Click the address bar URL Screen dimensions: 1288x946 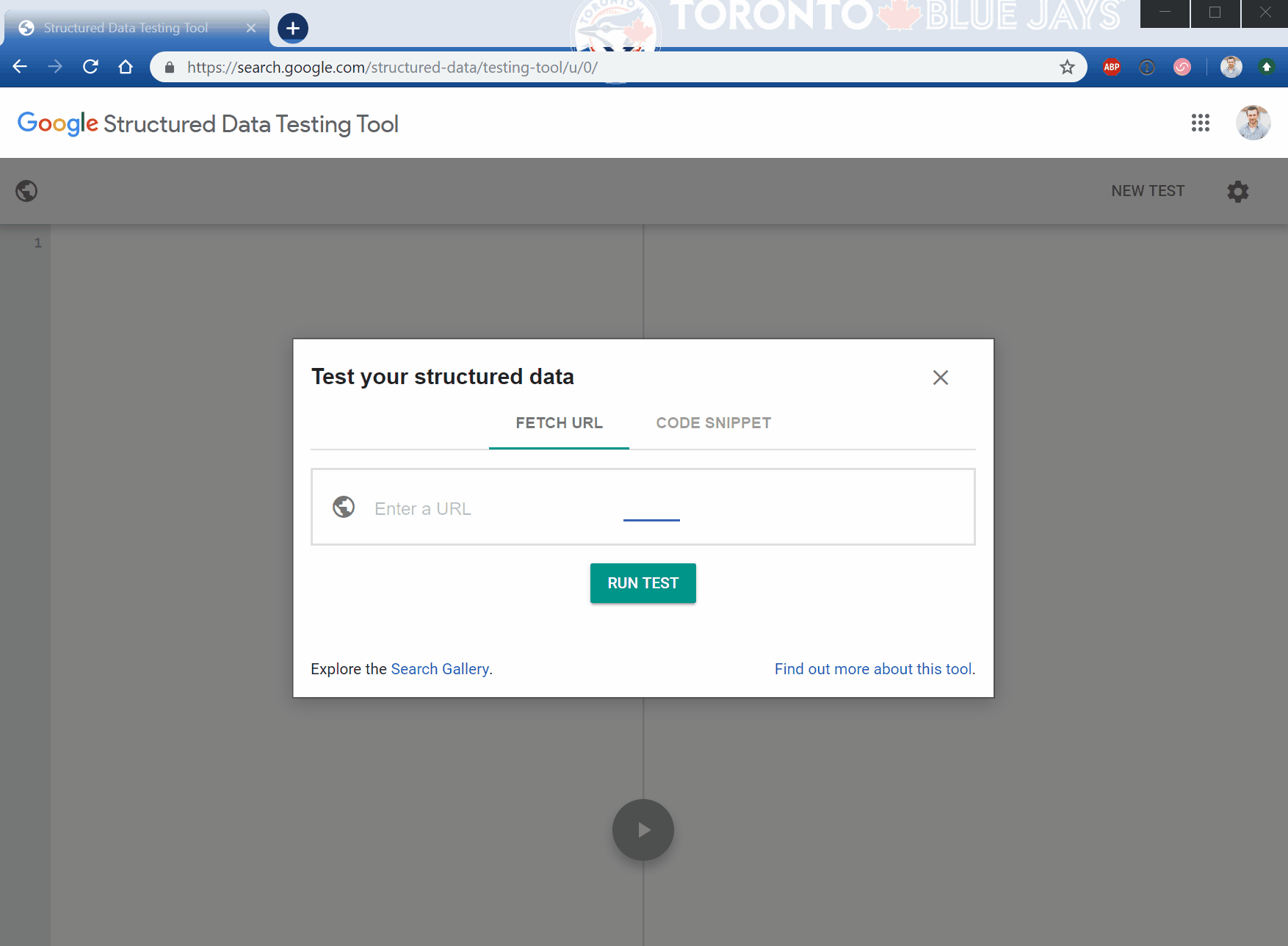point(392,68)
